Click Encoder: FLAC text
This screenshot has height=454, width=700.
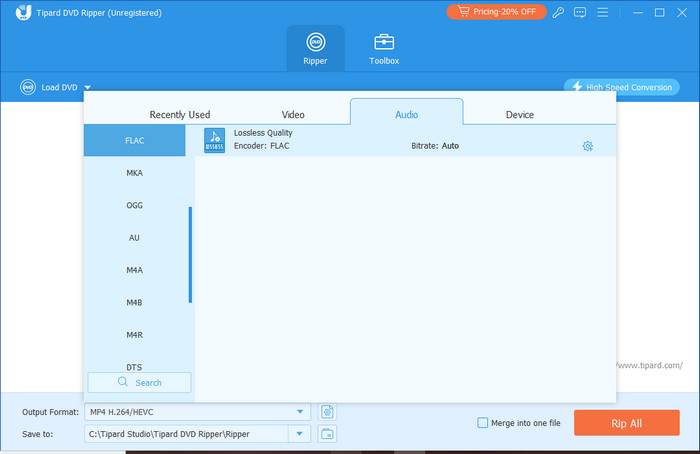pos(261,146)
